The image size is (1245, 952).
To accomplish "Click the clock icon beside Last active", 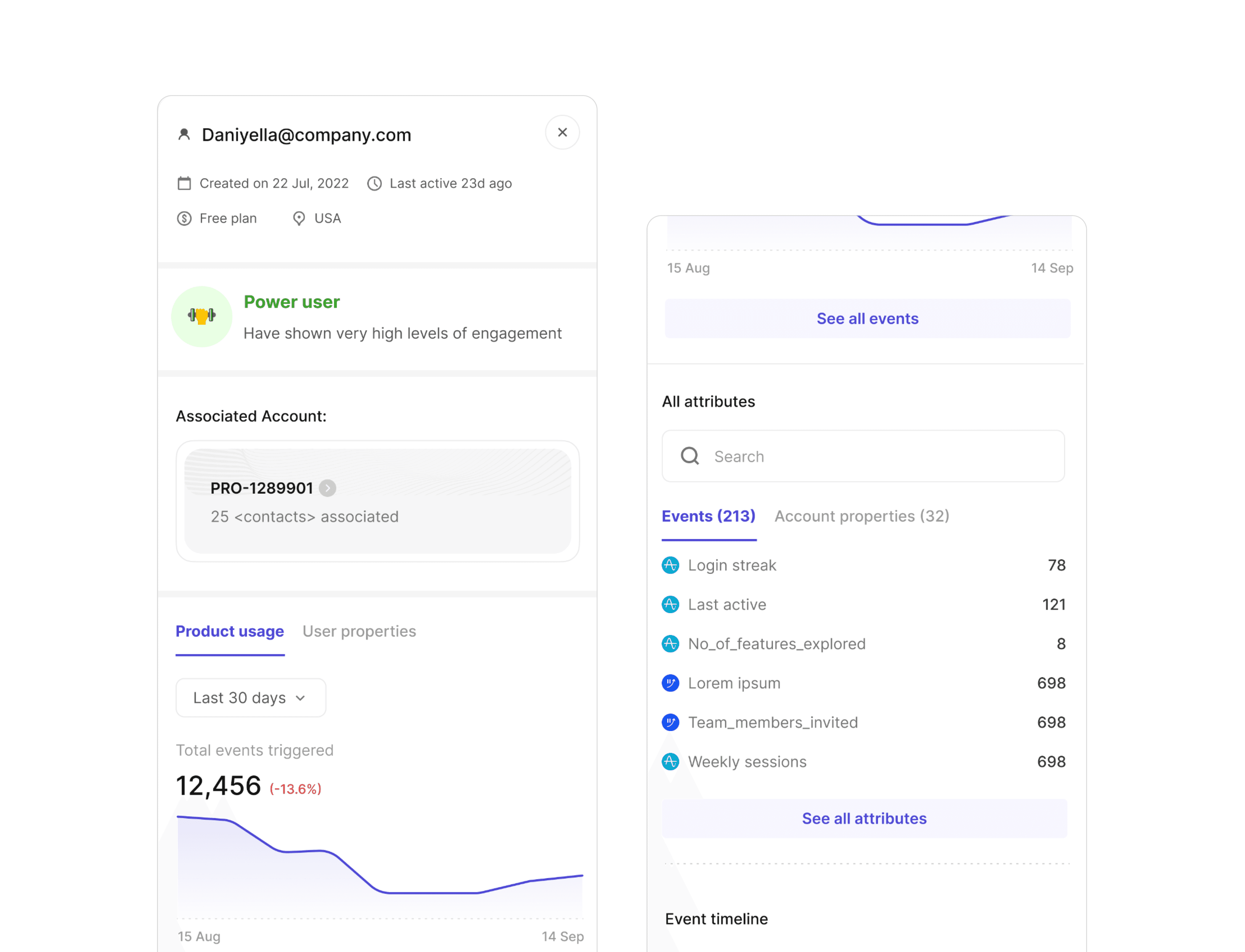I will (374, 183).
